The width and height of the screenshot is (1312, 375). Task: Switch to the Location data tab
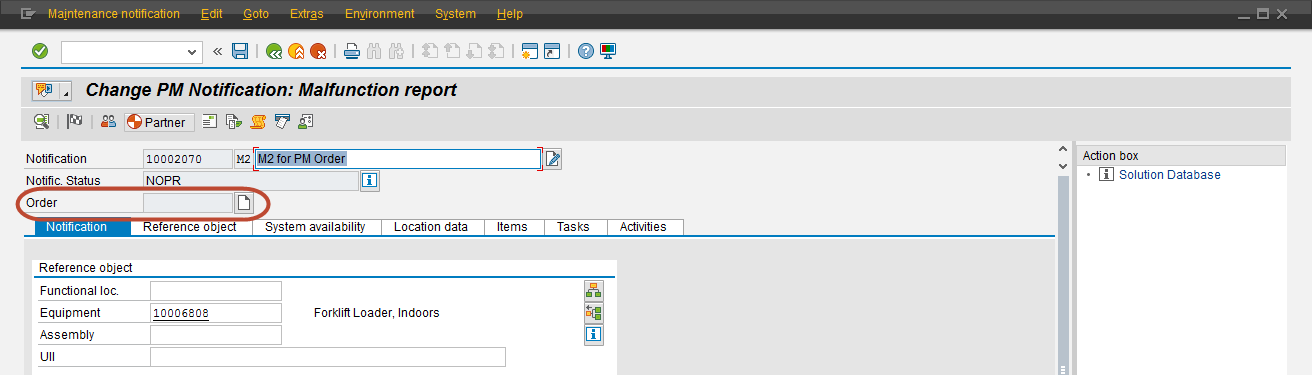pos(431,227)
